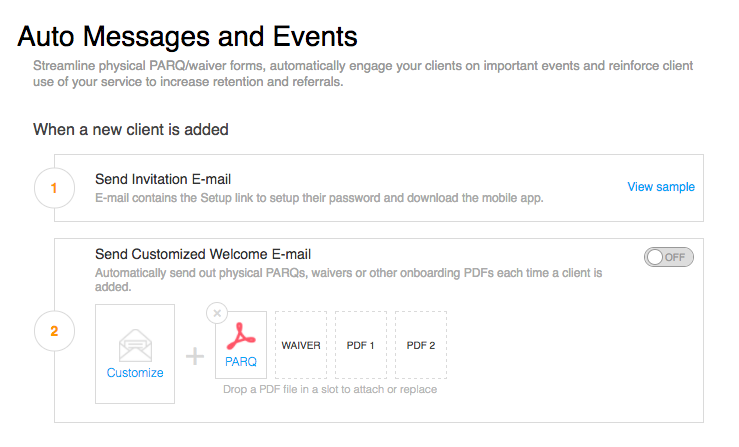The image size is (739, 447).
Task: Click the 'When a new client is added' heading
Action: point(131,129)
